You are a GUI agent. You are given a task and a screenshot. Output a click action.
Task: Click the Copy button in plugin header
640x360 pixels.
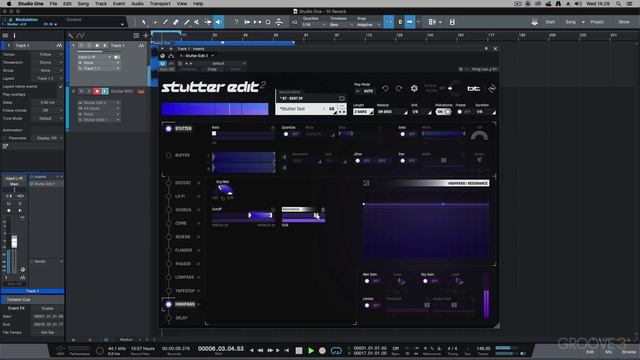[212, 69]
